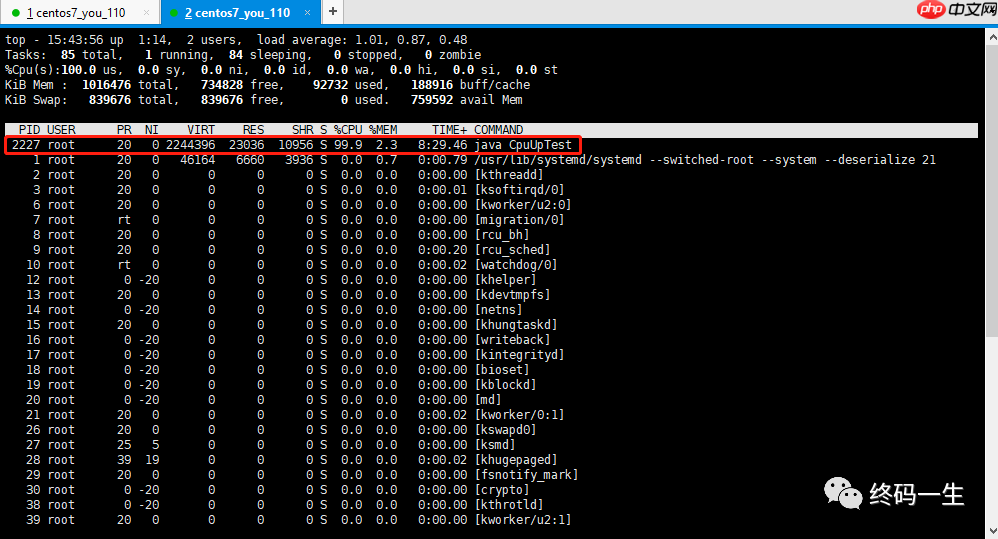Image resolution: width=998 pixels, height=539 pixels.
Task: Click the [netns] process name
Action: pyautogui.click(x=498, y=310)
